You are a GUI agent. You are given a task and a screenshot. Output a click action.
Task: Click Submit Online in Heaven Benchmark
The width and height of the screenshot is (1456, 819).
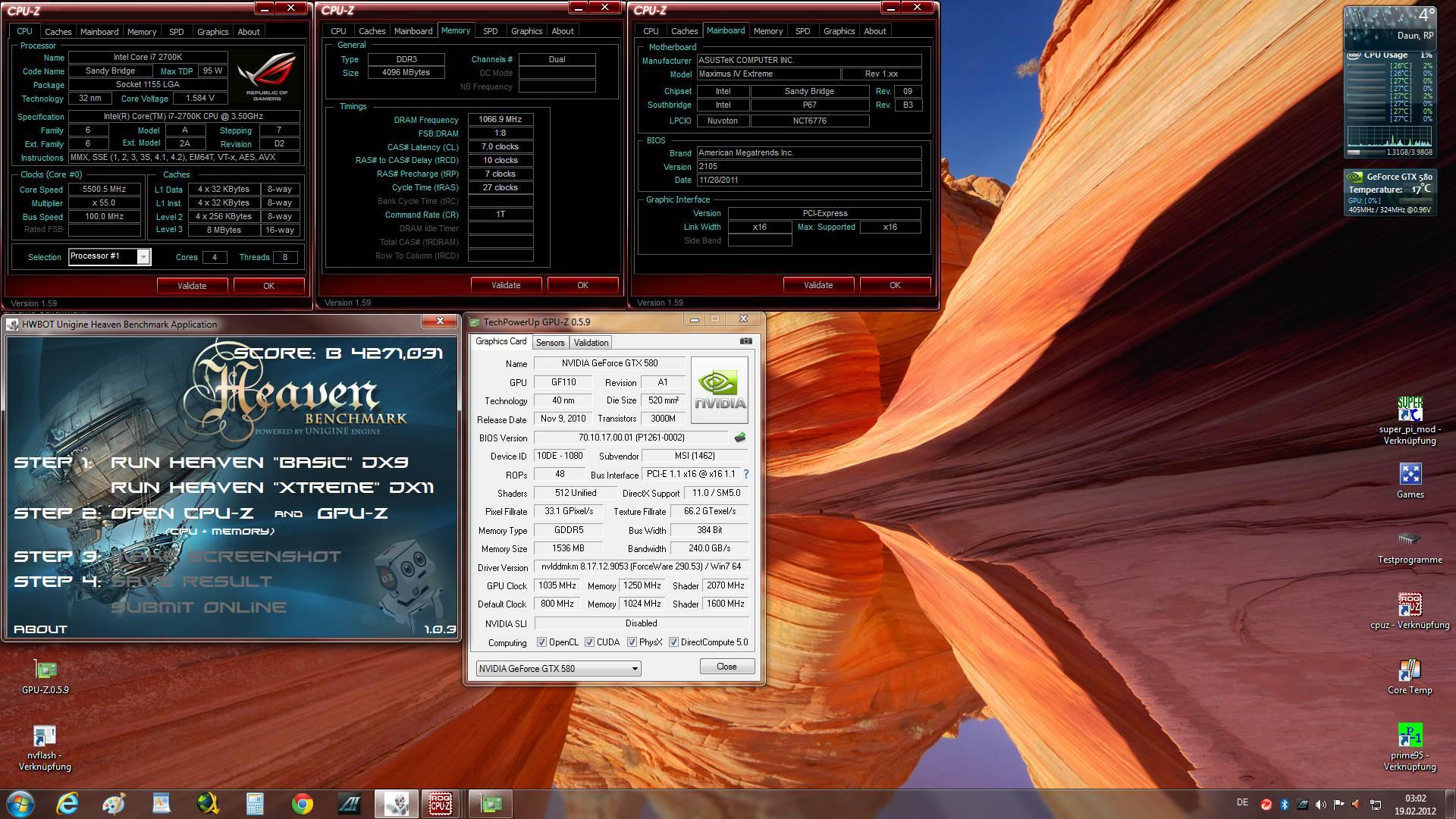199,607
